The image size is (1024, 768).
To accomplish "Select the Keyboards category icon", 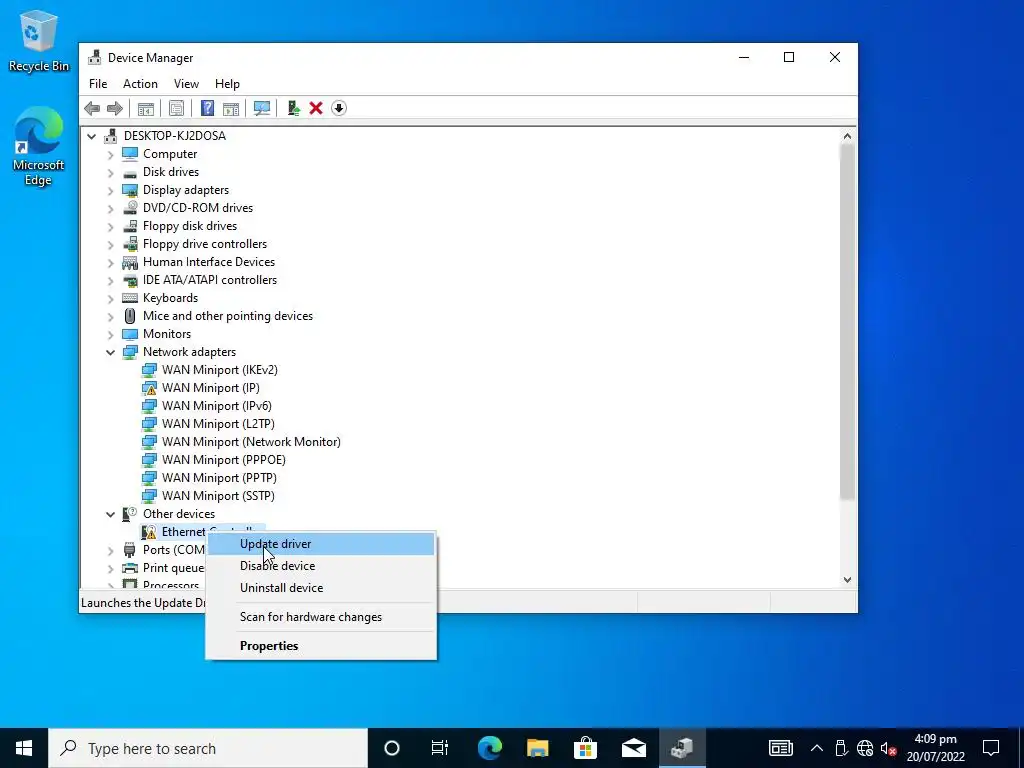I will (x=130, y=298).
